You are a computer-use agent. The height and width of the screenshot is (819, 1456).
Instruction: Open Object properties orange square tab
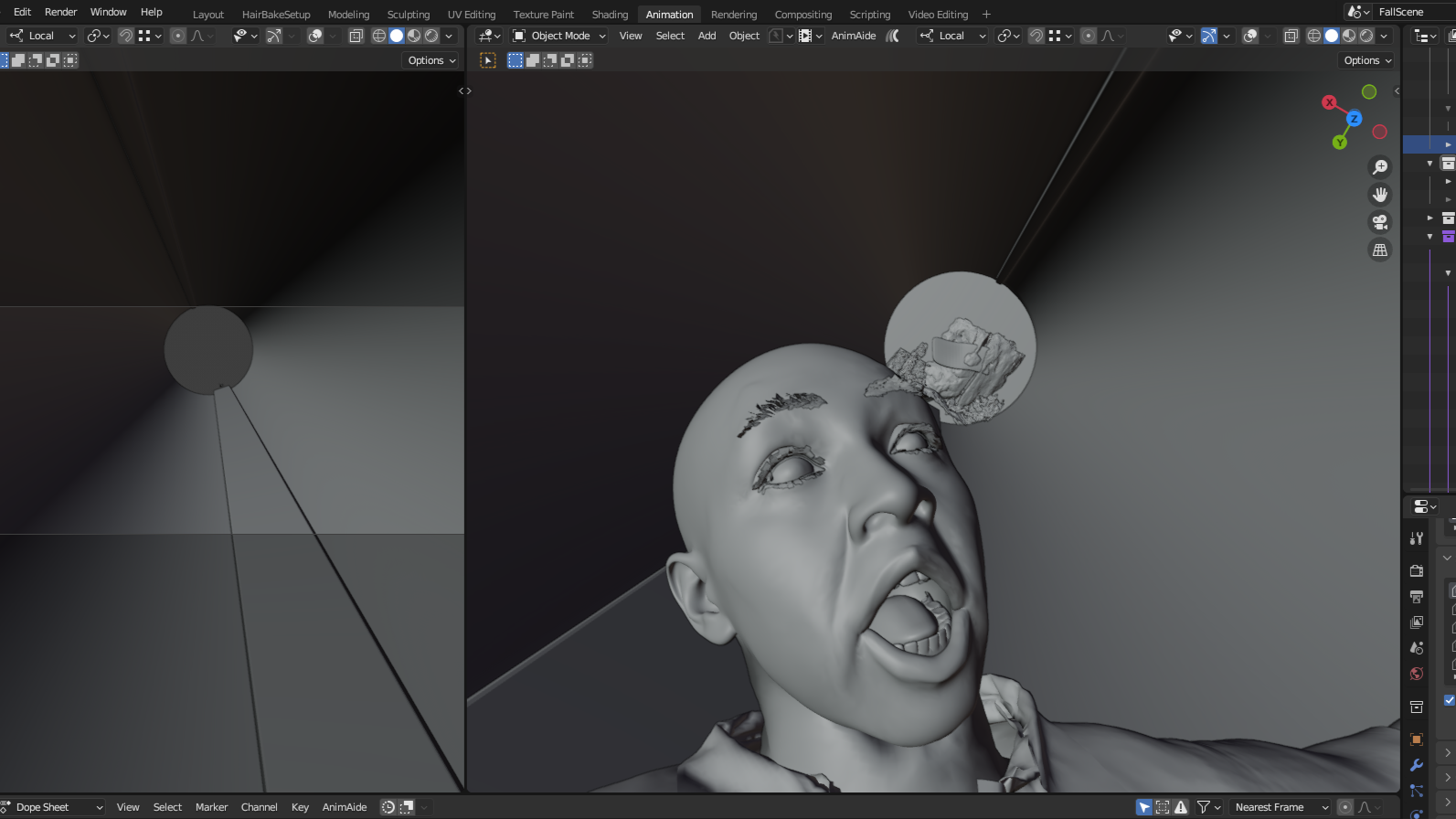(1417, 739)
